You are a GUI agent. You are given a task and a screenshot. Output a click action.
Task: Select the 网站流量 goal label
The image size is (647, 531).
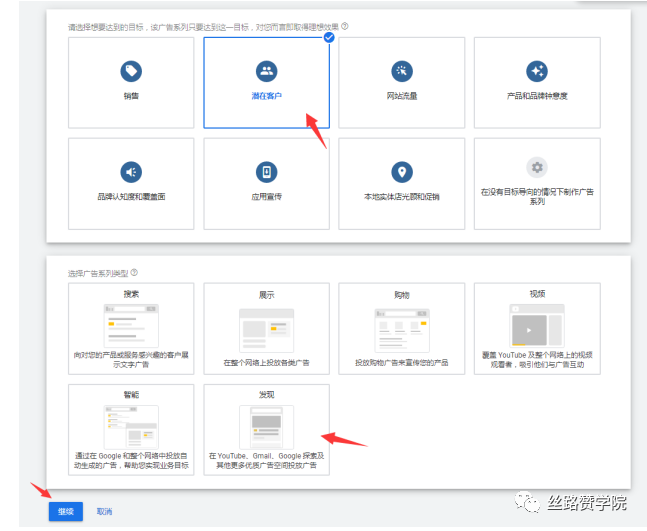tap(402, 96)
